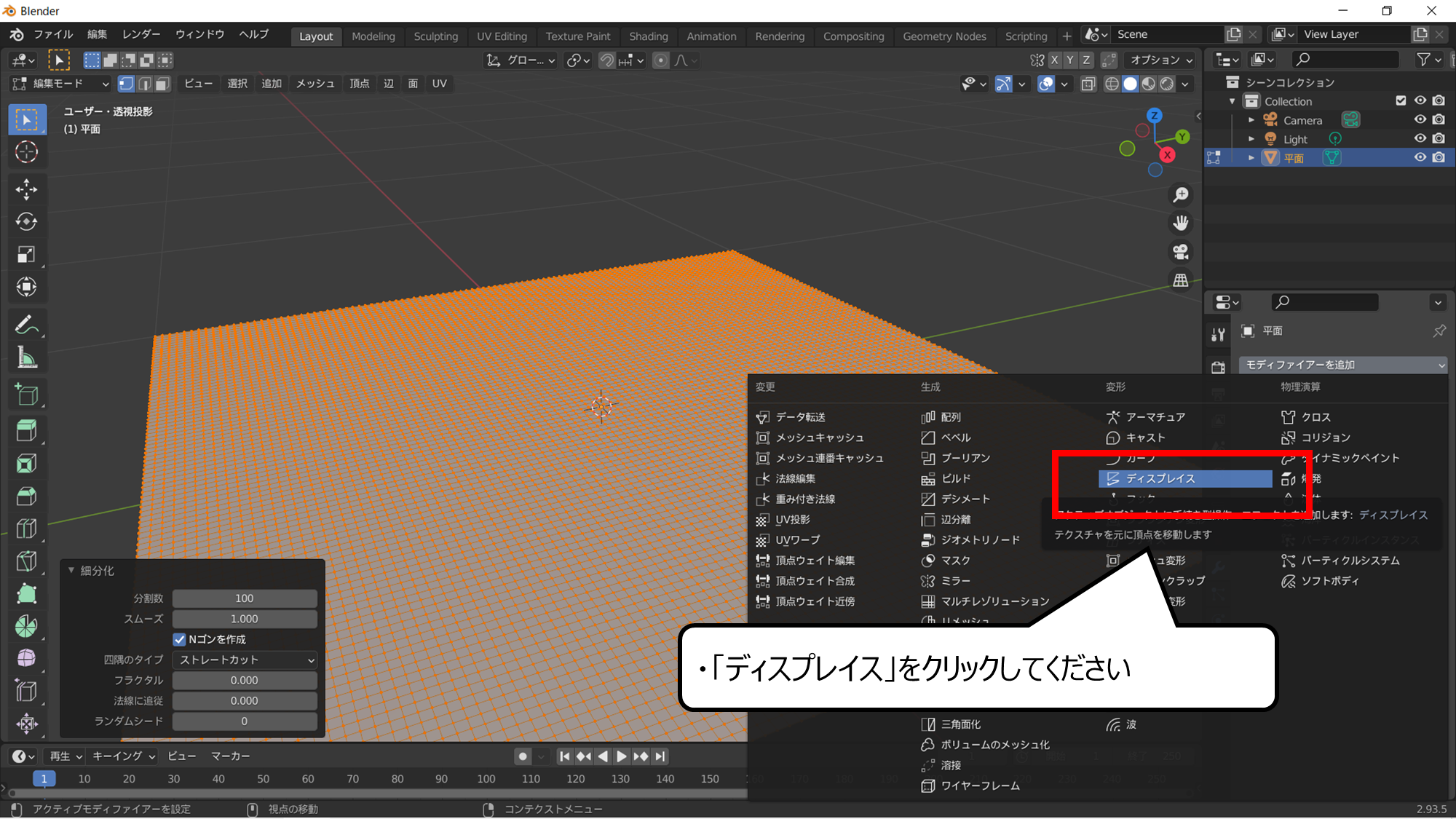Select the Bevel tool
Image resolution: width=1456 pixels, height=819 pixels.
click(27, 496)
